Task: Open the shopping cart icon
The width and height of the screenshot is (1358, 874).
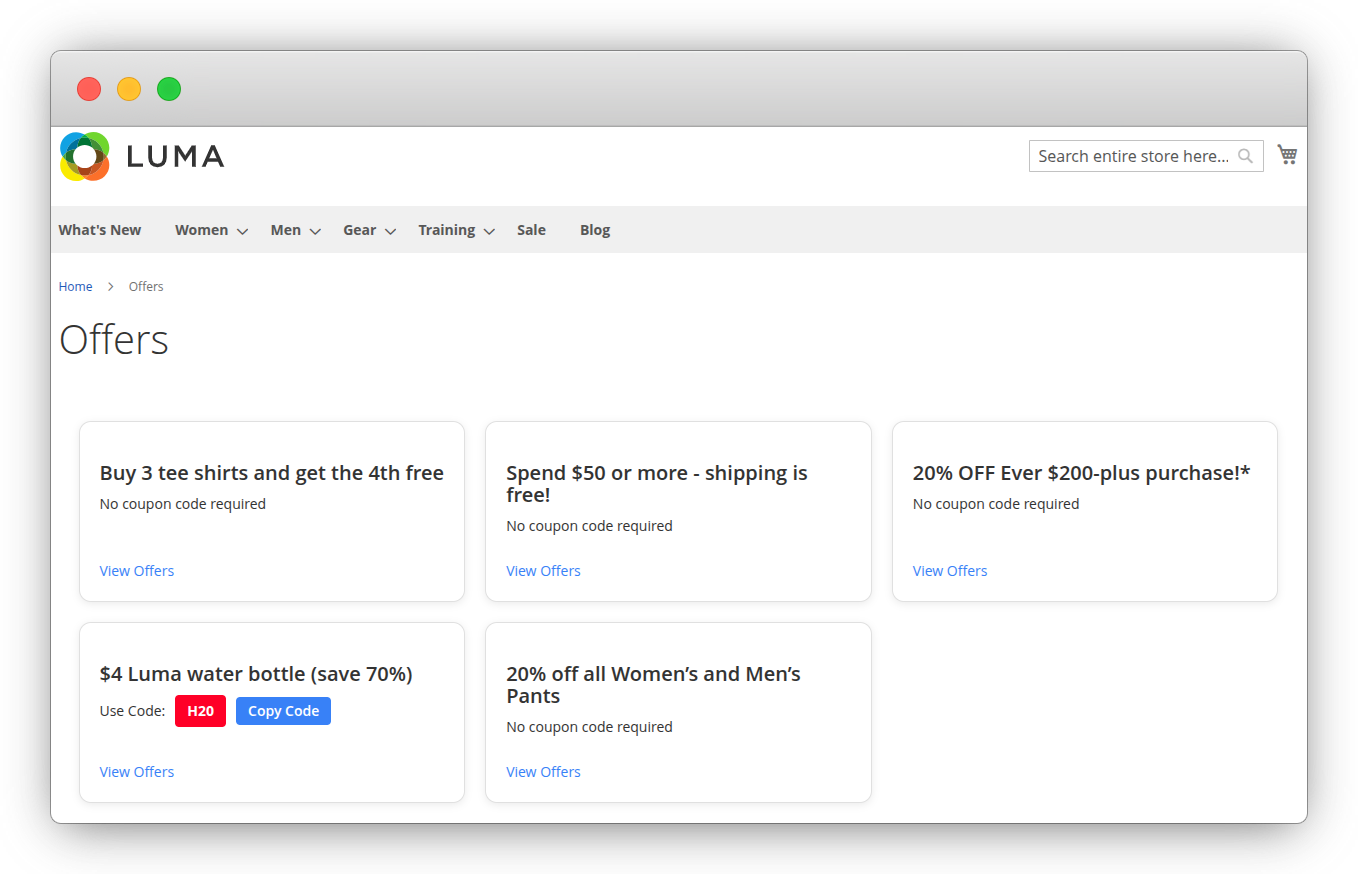Action: tap(1287, 155)
